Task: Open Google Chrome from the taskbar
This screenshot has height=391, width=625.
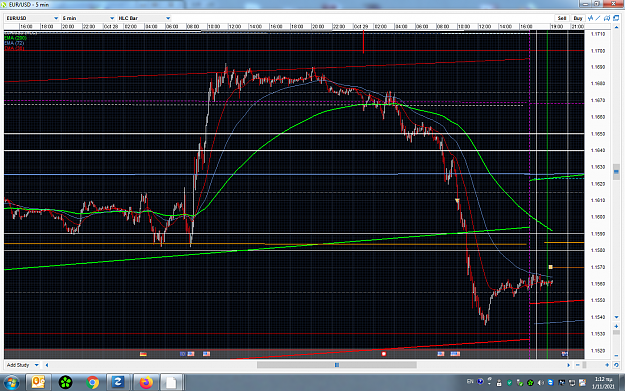Action: point(92,383)
